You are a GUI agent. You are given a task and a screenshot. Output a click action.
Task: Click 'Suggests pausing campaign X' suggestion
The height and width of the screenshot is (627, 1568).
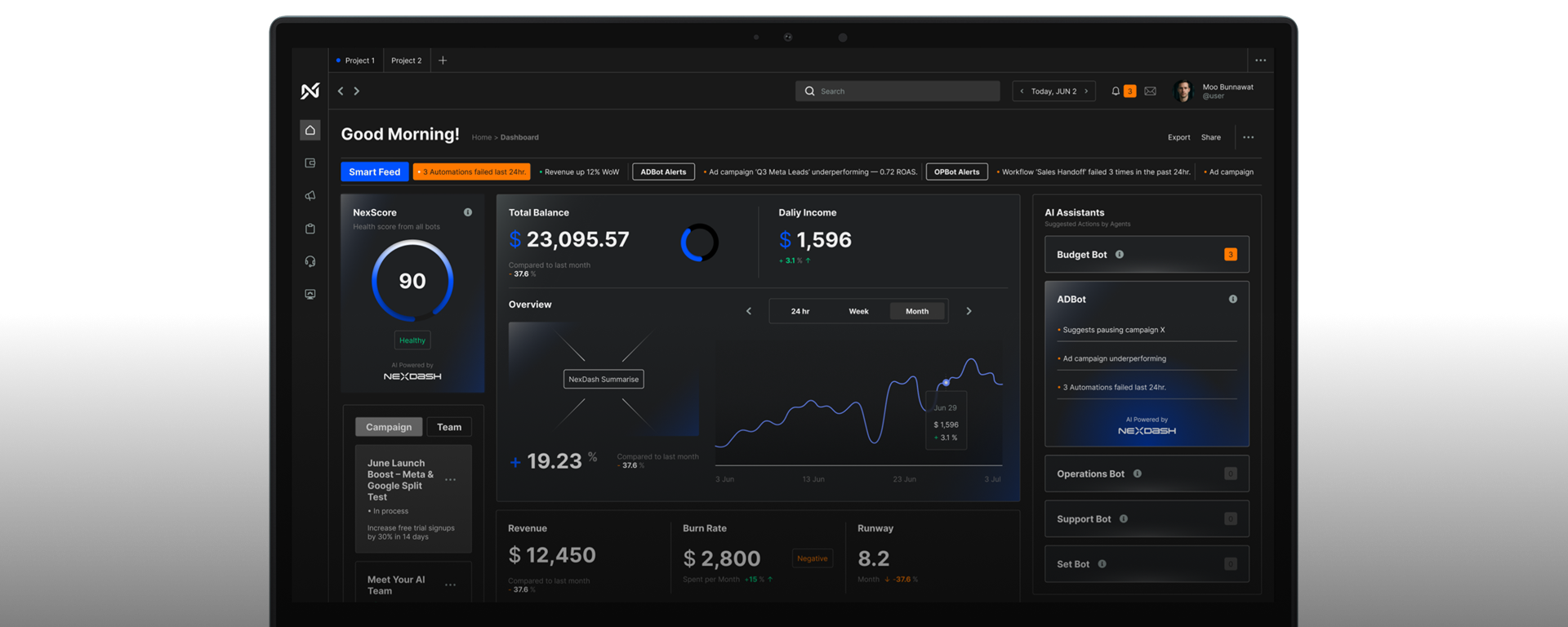tap(1114, 330)
